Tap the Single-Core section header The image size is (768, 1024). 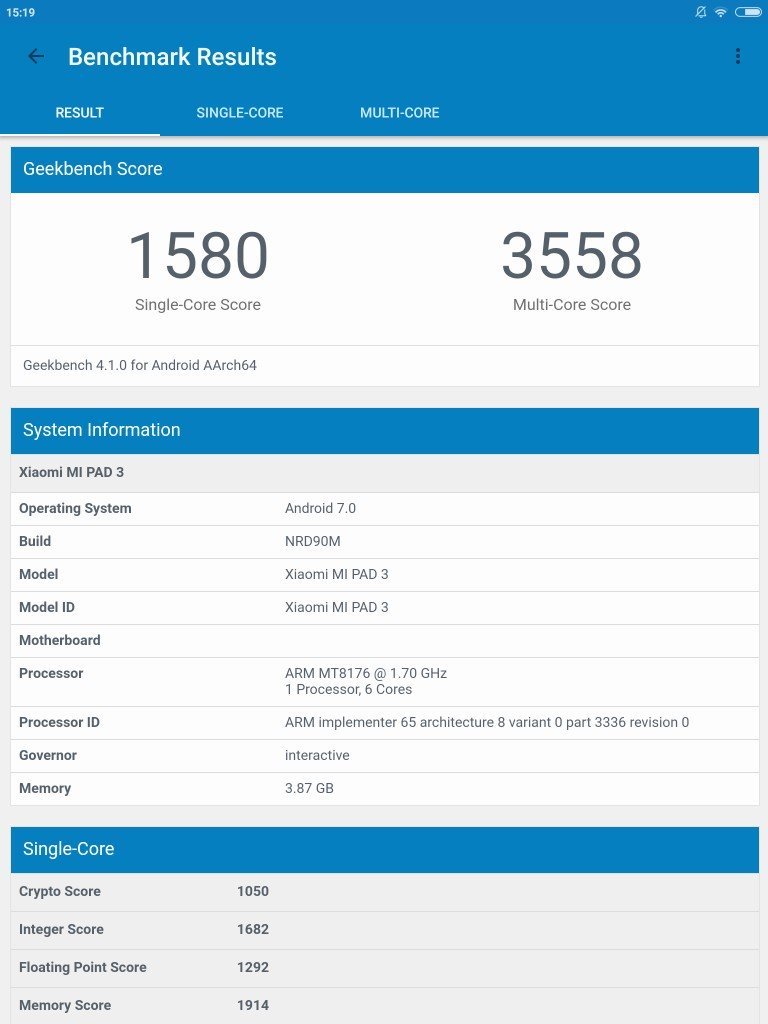(385, 849)
